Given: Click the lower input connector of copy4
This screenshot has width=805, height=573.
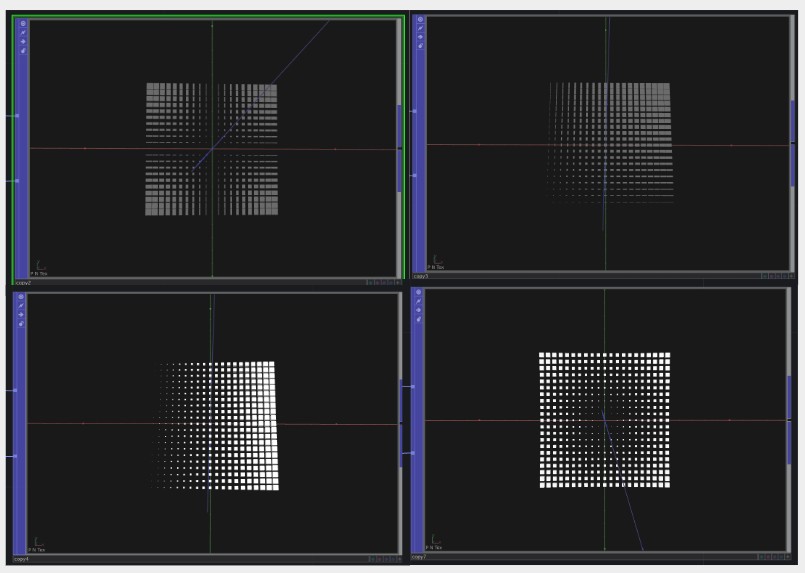Looking at the screenshot, I should (x=14, y=456).
